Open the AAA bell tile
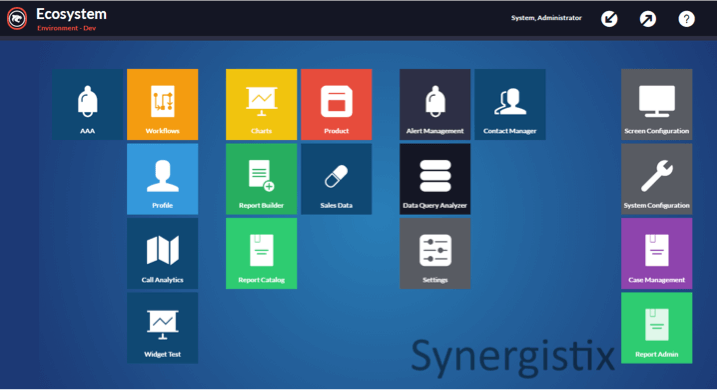This screenshot has width=718, height=390. pyautogui.click(x=87, y=104)
